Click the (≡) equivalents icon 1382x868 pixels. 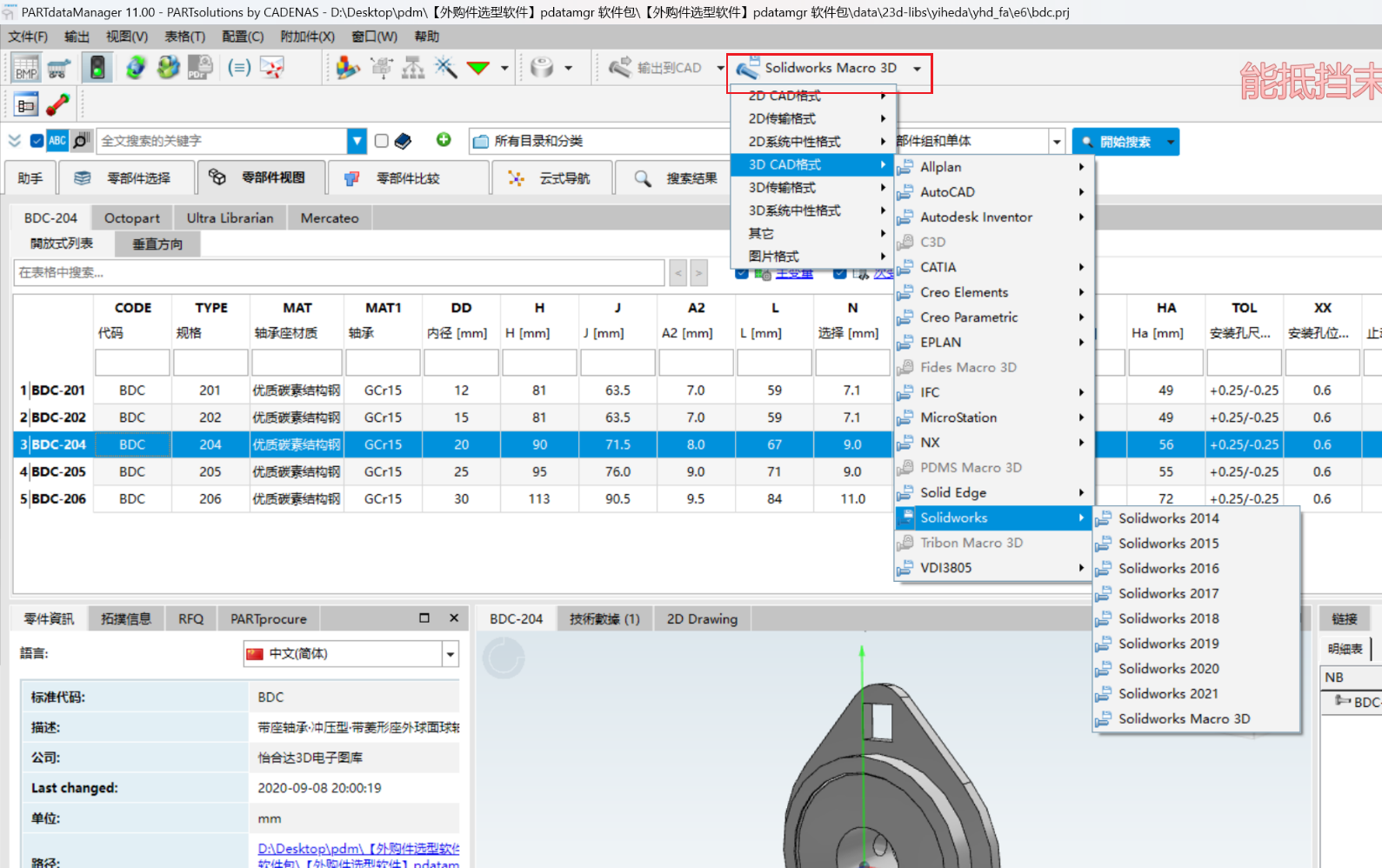(x=239, y=68)
